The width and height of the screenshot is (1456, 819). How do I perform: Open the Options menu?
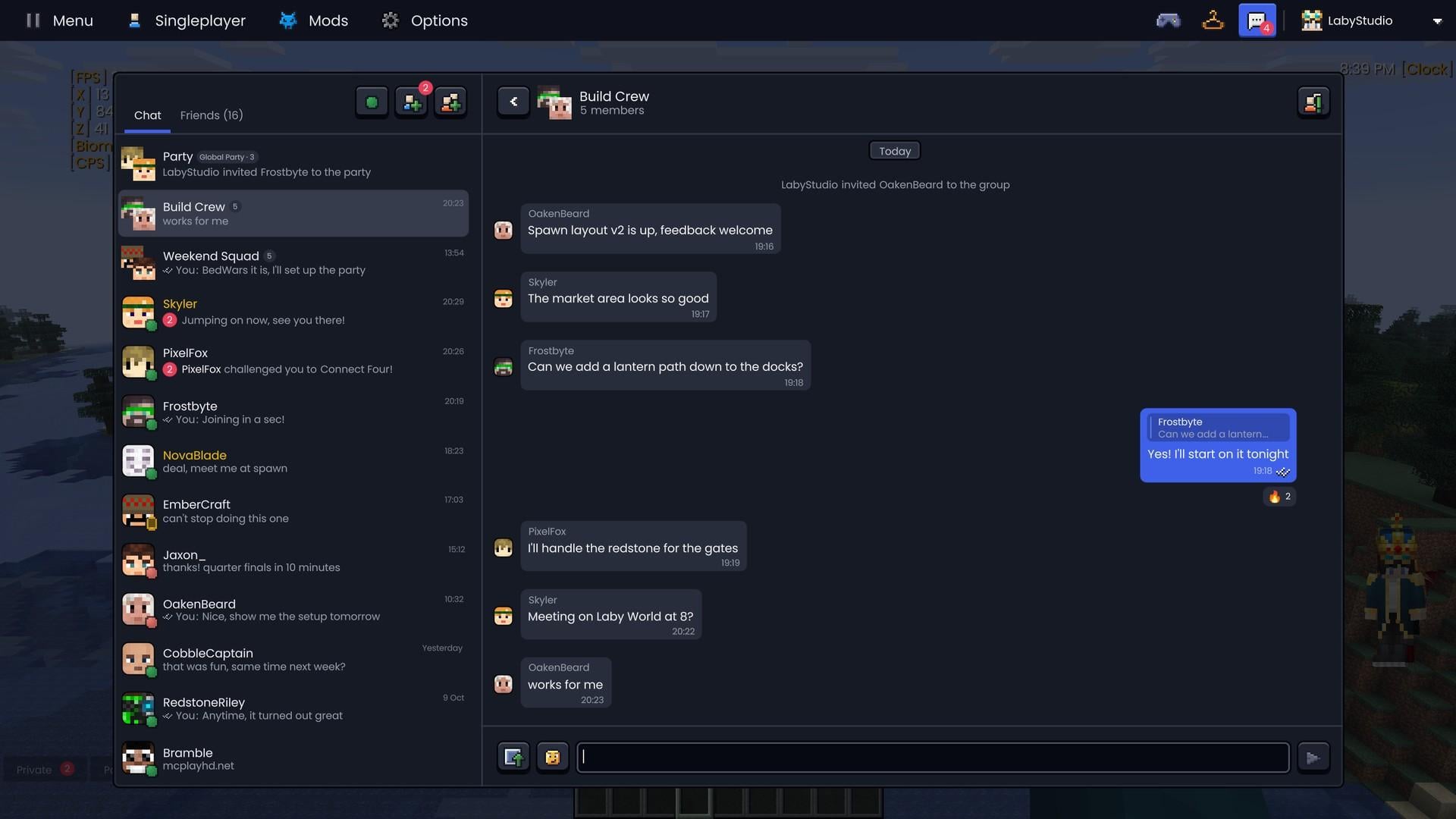pyautogui.click(x=425, y=20)
